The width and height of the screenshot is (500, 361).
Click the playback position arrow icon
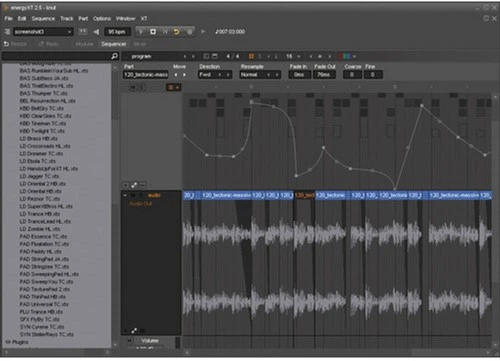click(203, 32)
